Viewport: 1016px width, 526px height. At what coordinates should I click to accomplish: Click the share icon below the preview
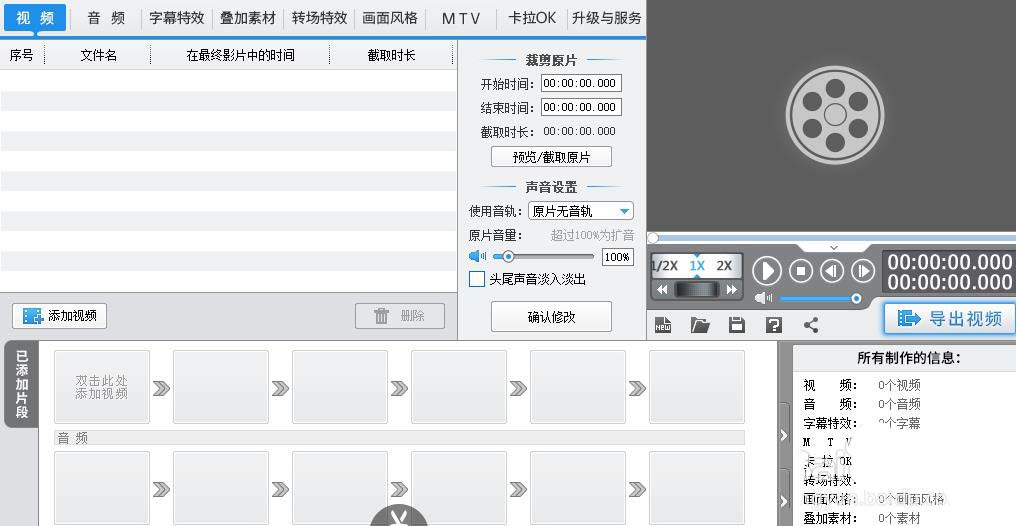coord(811,324)
